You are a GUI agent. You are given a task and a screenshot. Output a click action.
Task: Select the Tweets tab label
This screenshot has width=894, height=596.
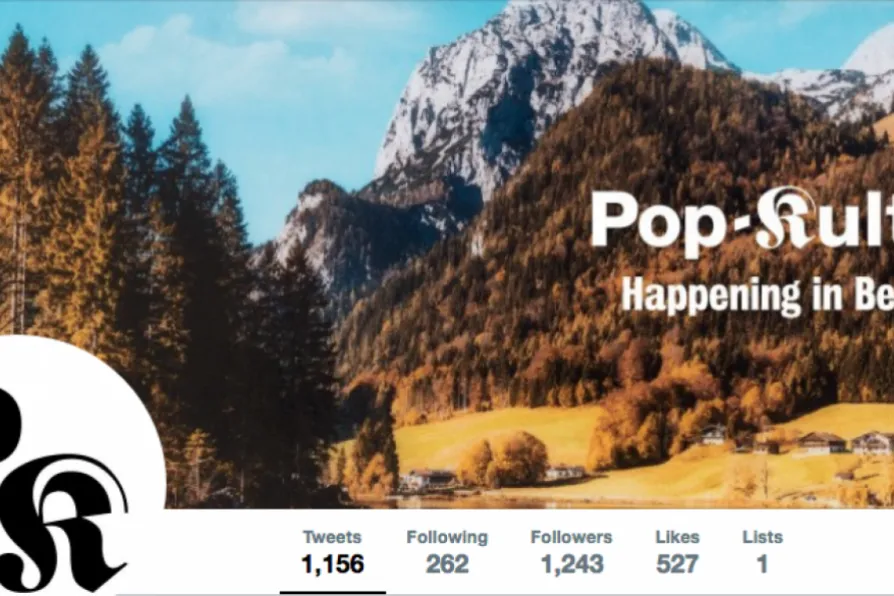(x=332, y=537)
